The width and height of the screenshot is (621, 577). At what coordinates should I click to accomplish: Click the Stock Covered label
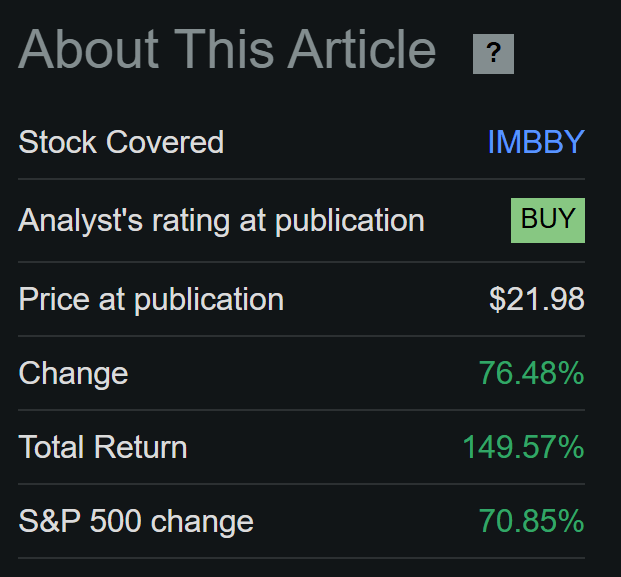point(121,142)
